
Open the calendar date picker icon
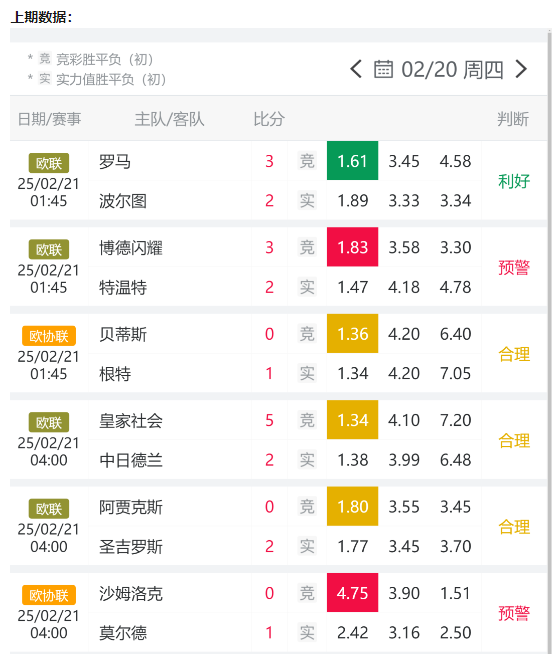[383, 69]
